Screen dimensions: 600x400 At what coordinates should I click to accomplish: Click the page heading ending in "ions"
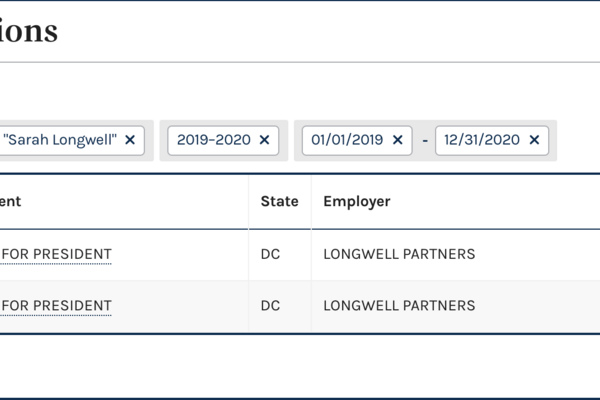tap(29, 31)
